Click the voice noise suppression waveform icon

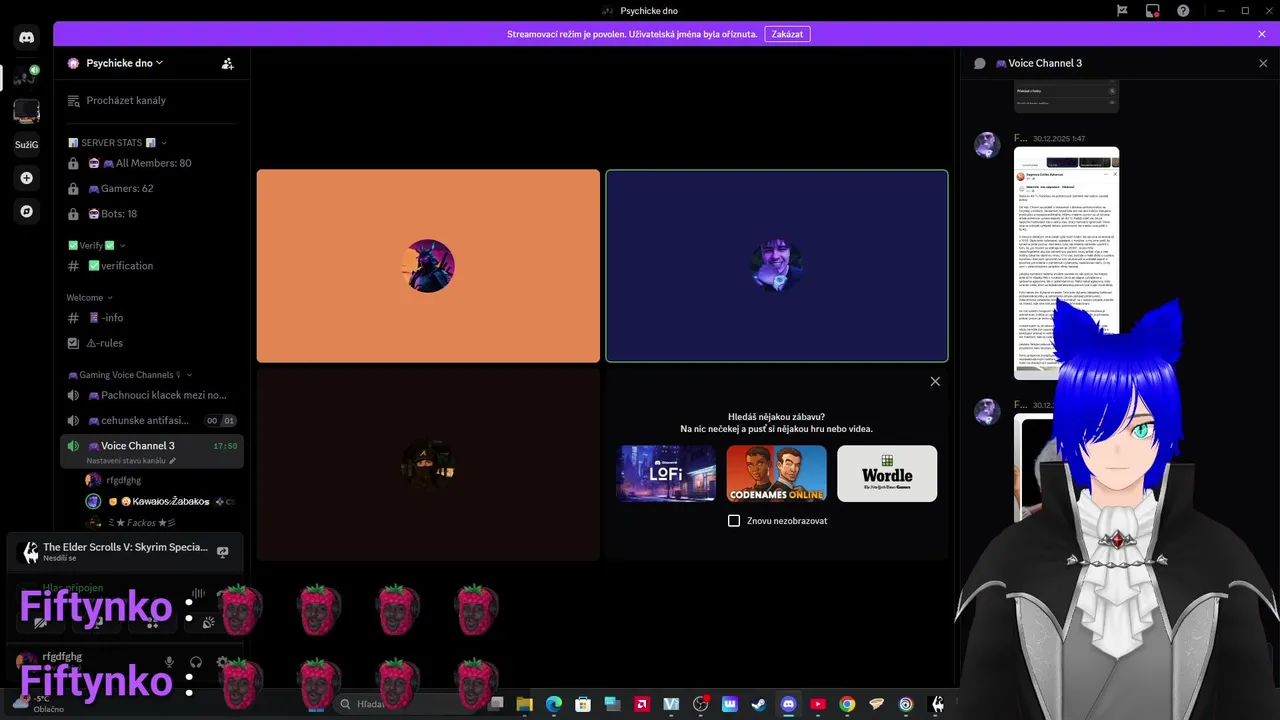click(x=198, y=594)
